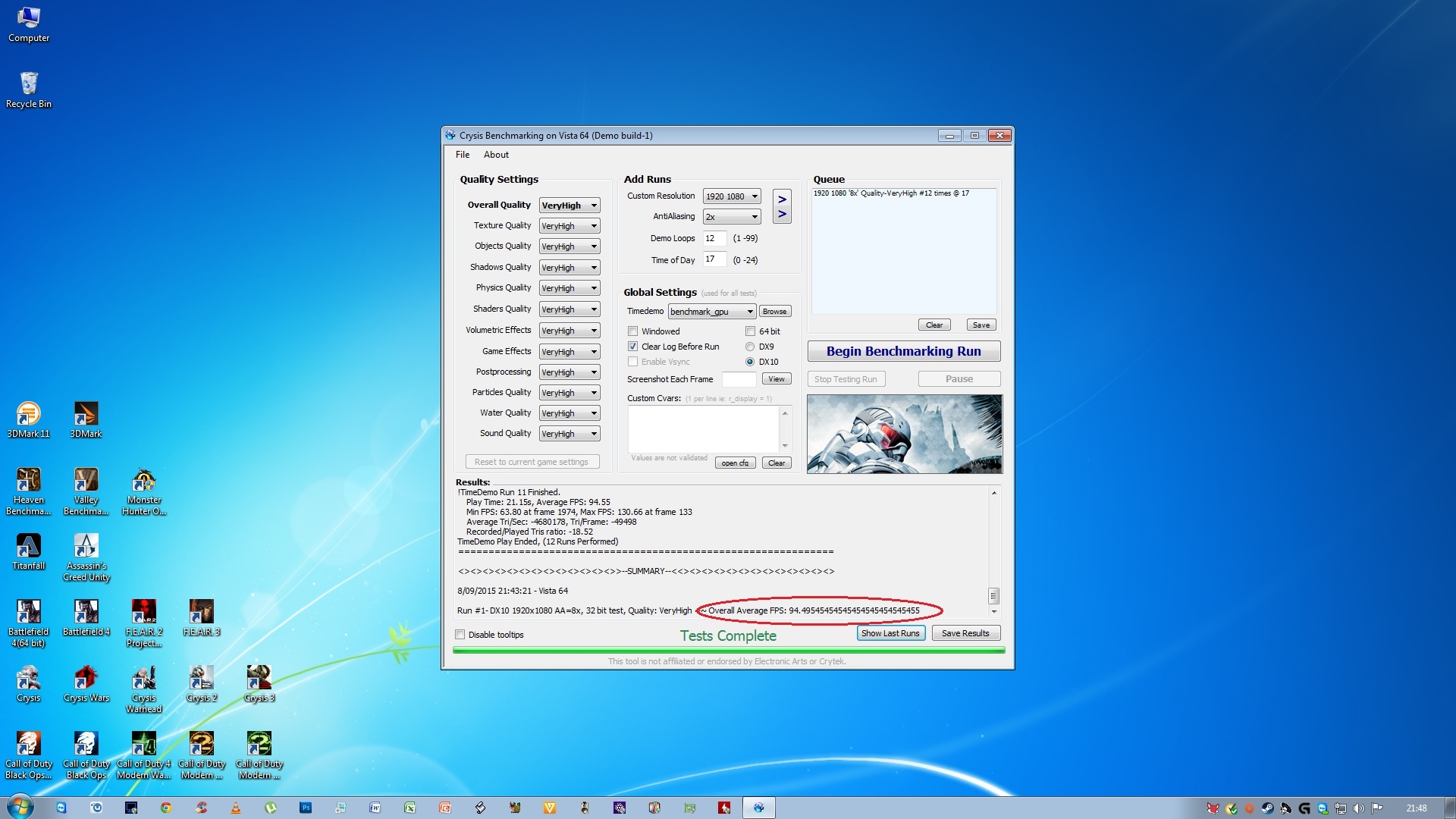The width and height of the screenshot is (1456, 819).
Task: Click Begin Benchmarking Run button
Action: (904, 351)
